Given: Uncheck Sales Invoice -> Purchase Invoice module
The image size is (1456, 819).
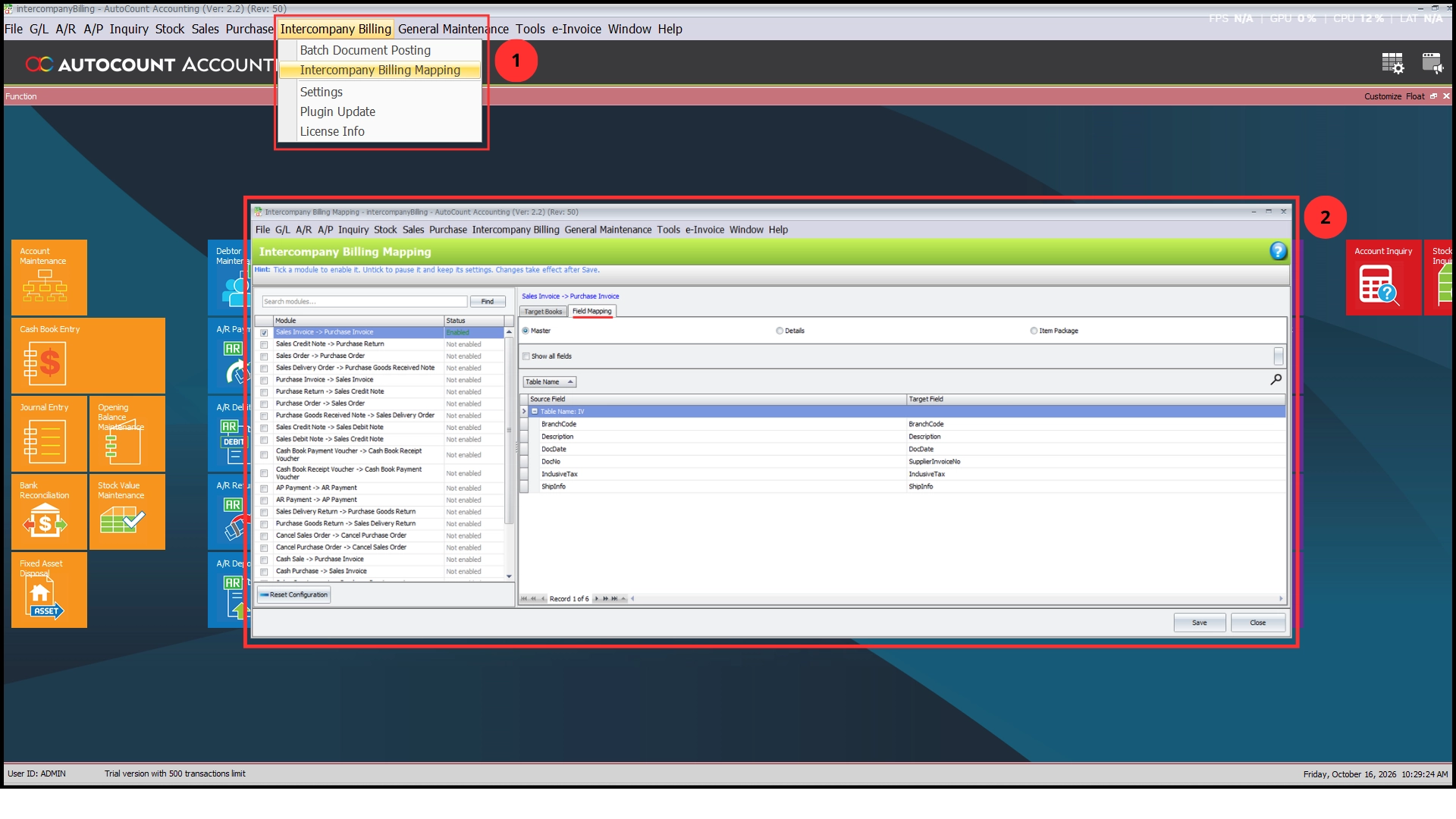Looking at the screenshot, I should point(264,333).
